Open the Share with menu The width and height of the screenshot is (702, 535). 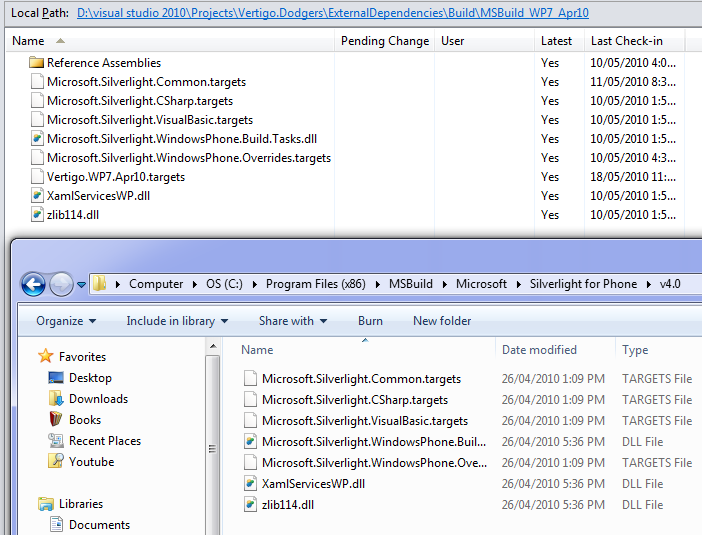(293, 321)
